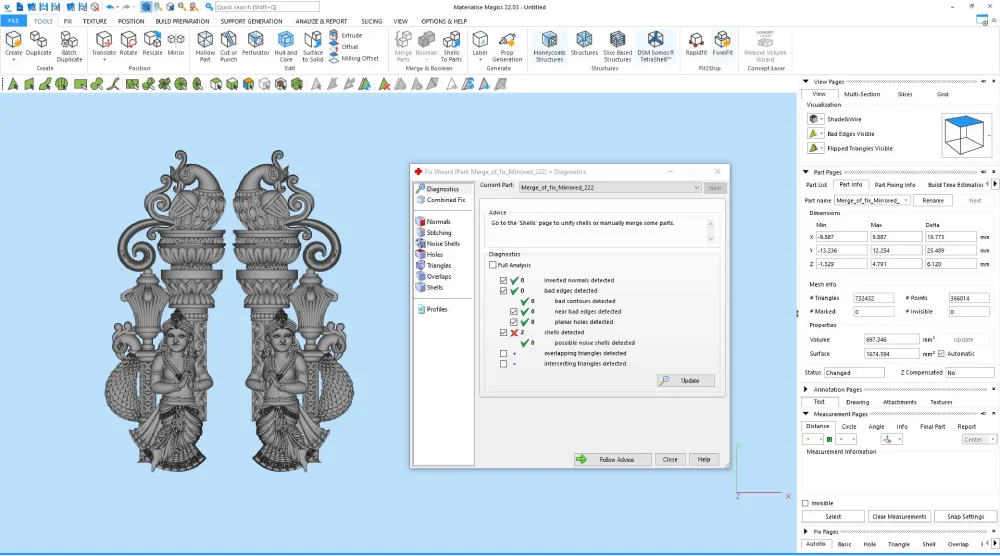Image resolution: width=1000 pixels, height=556 pixels.
Task: Enable intersecting triangles detected checkbox
Action: [x=503, y=364]
